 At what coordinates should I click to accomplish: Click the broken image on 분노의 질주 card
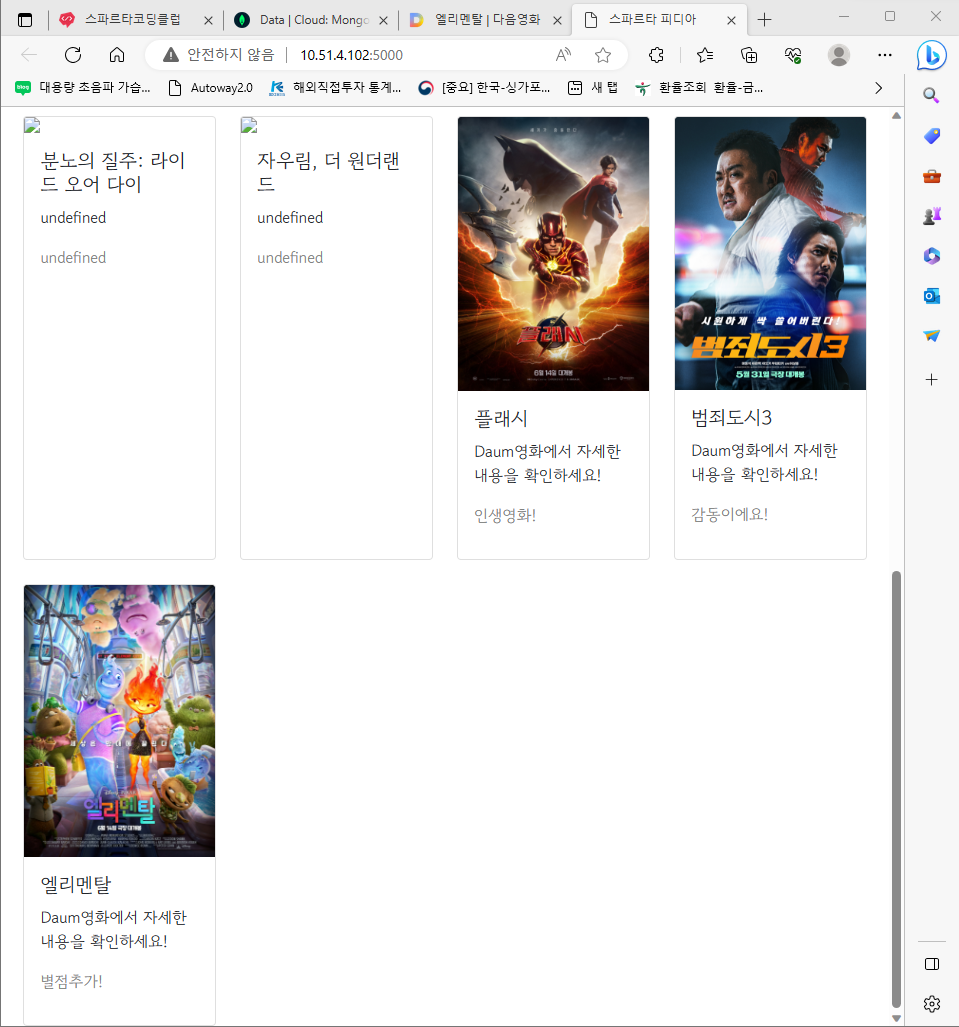pos(32,125)
